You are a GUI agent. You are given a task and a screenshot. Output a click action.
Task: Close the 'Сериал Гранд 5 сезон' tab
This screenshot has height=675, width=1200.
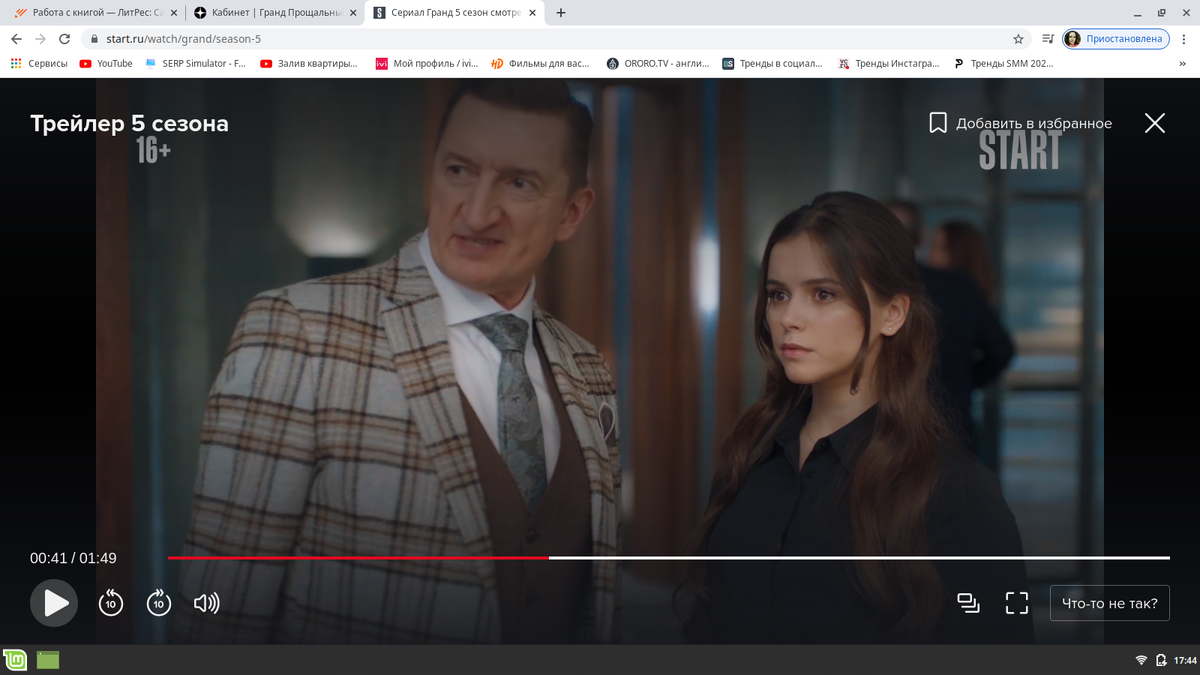pos(531,13)
